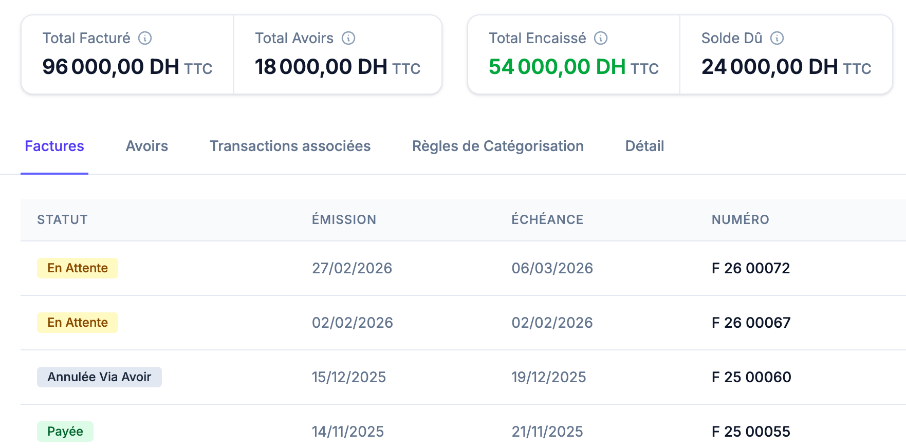This screenshot has height=448, width=906.
Task: Click En Attente badge dated 27/02/2026
Action: coord(78,268)
